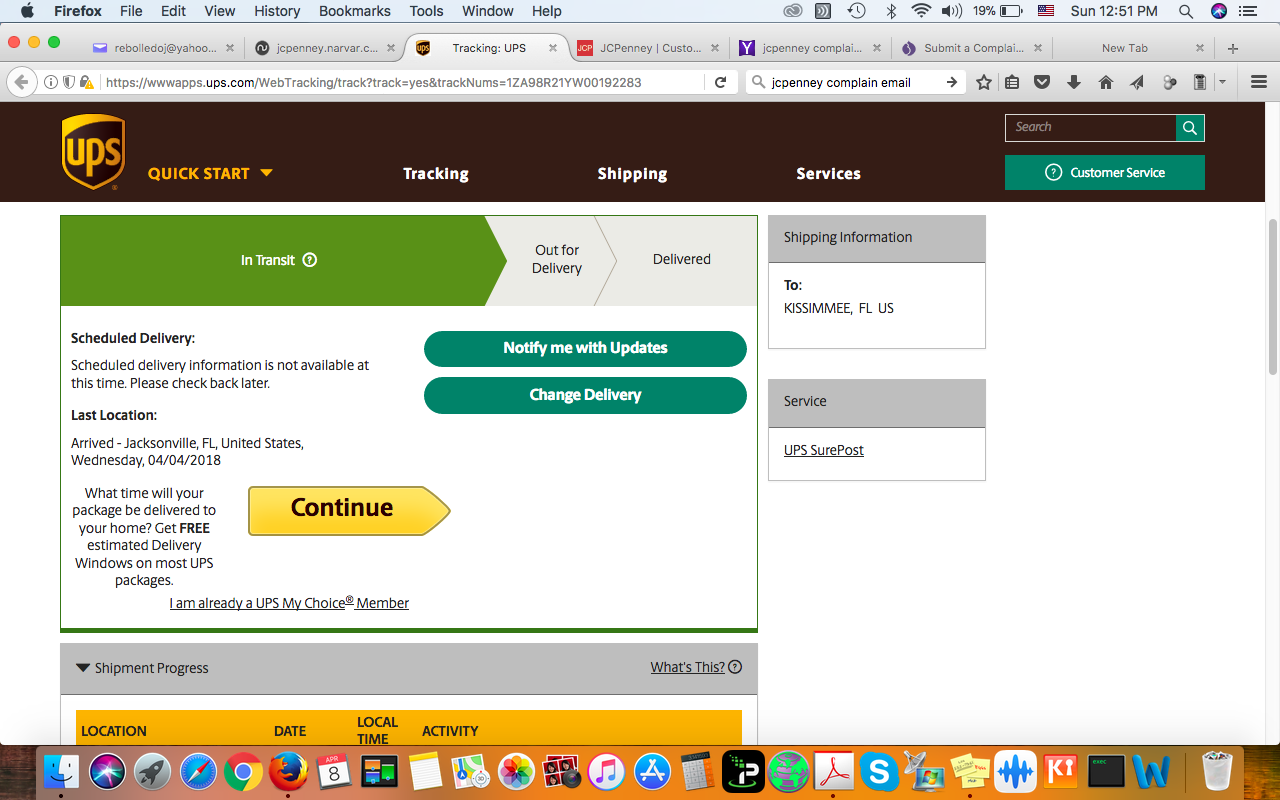
Task: Click the UPS site Search field
Action: [x=1090, y=128]
